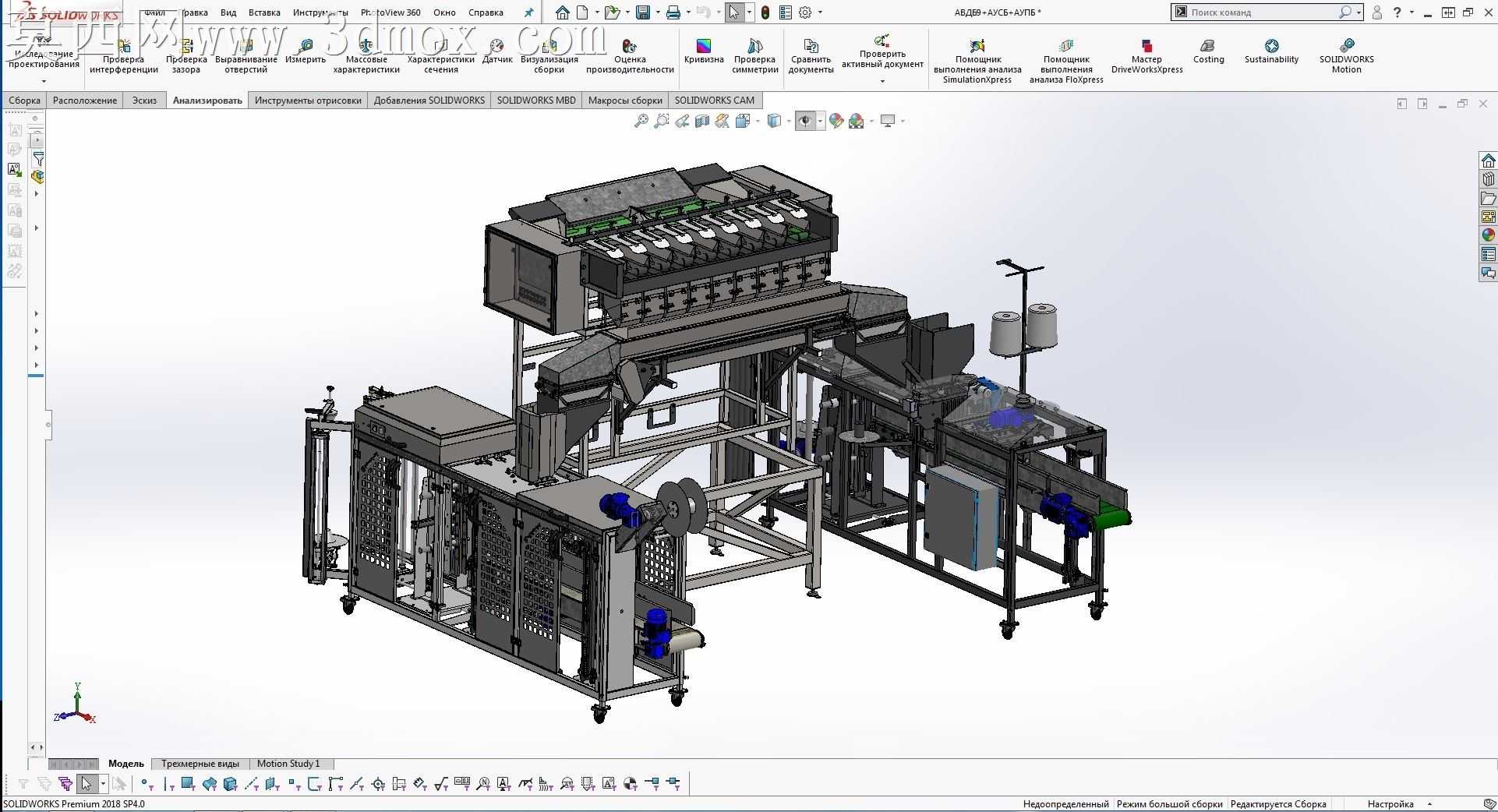Toggle Hide/Show Items eye button

tap(805, 121)
